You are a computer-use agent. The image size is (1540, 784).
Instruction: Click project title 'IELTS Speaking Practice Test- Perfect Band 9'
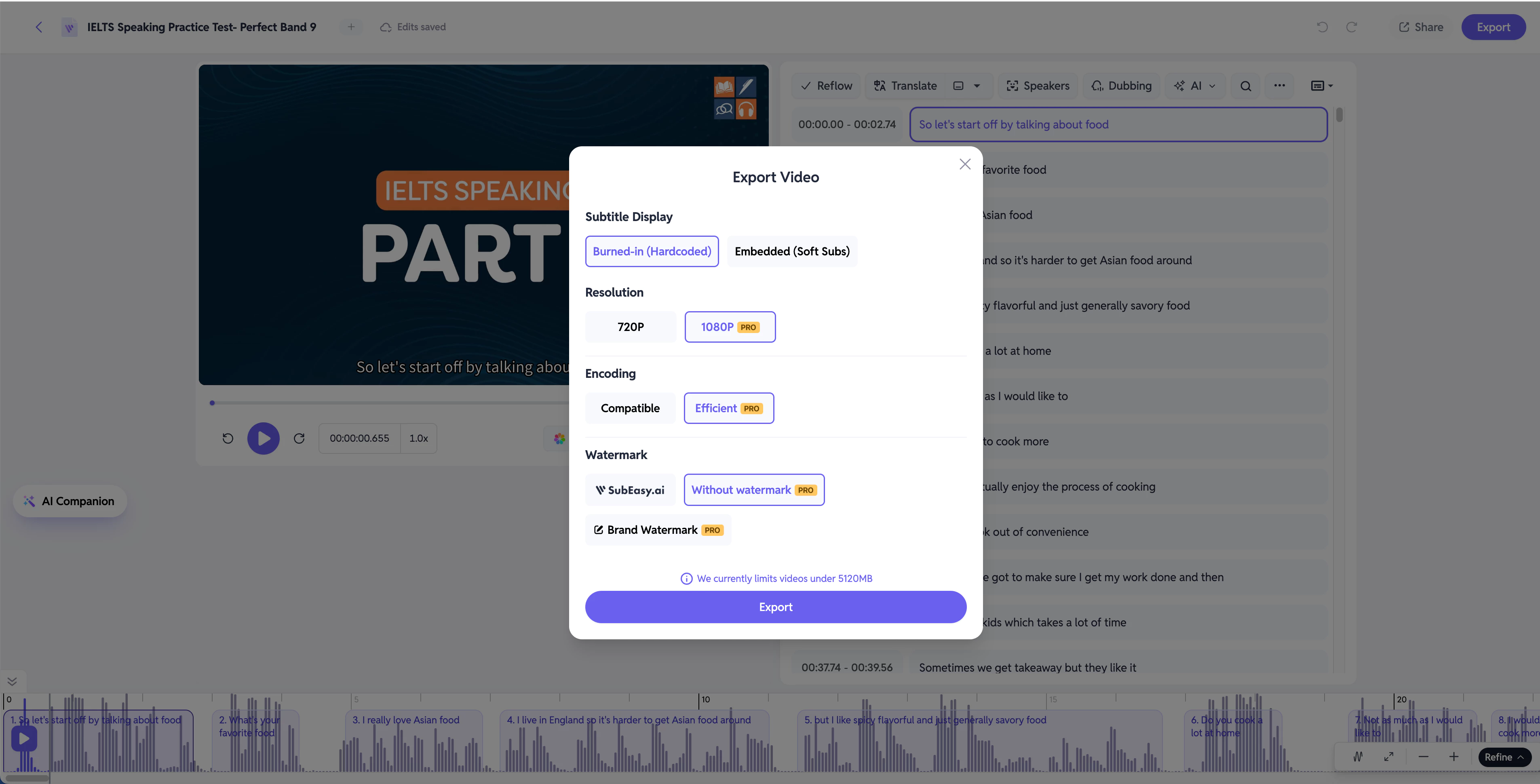(x=201, y=27)
